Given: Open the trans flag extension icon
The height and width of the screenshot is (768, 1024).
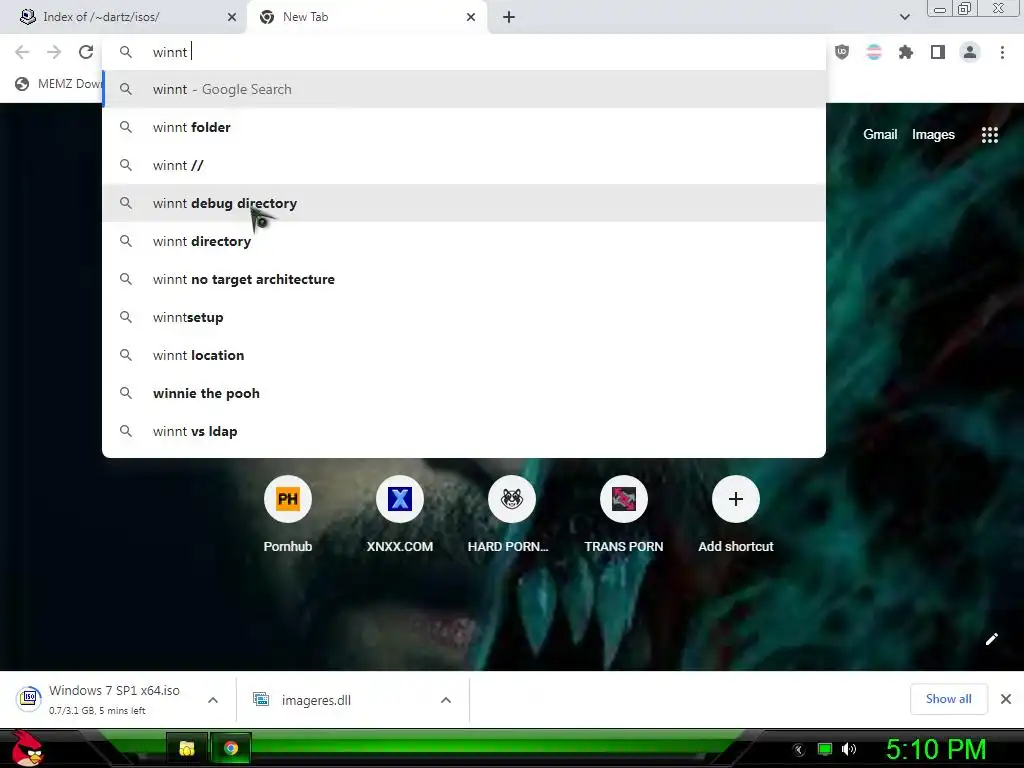Looking at the screenshot, I should (874, 52).
